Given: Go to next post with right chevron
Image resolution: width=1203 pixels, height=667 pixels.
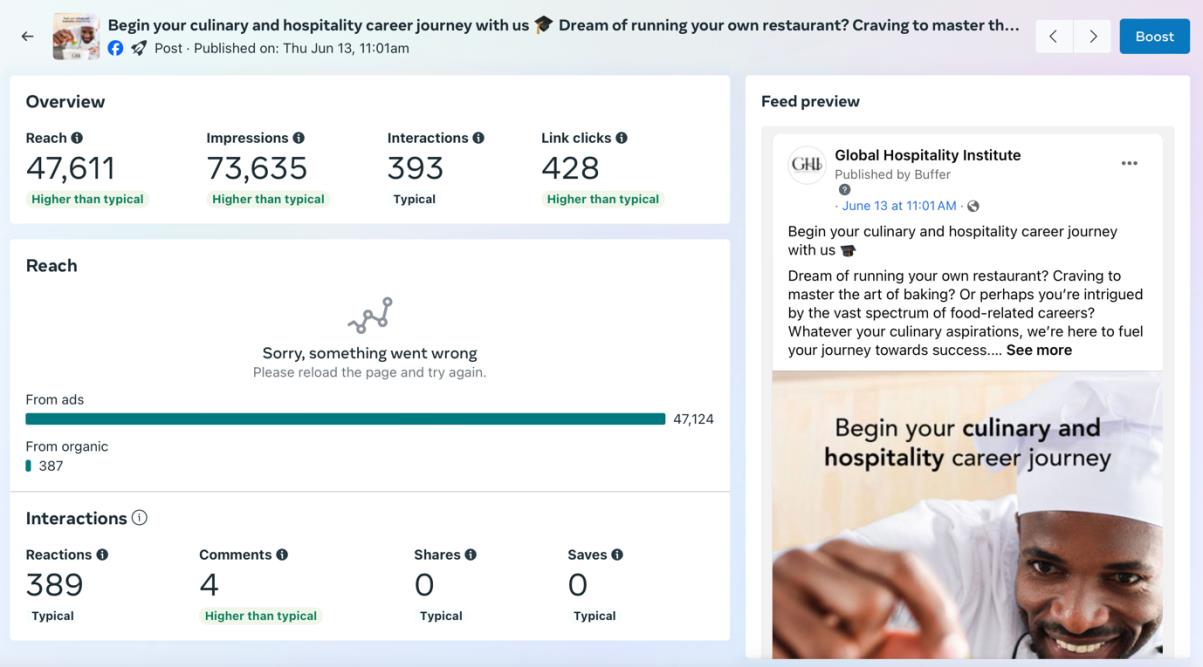Looking at the screenshot, I should point(1093,36).
